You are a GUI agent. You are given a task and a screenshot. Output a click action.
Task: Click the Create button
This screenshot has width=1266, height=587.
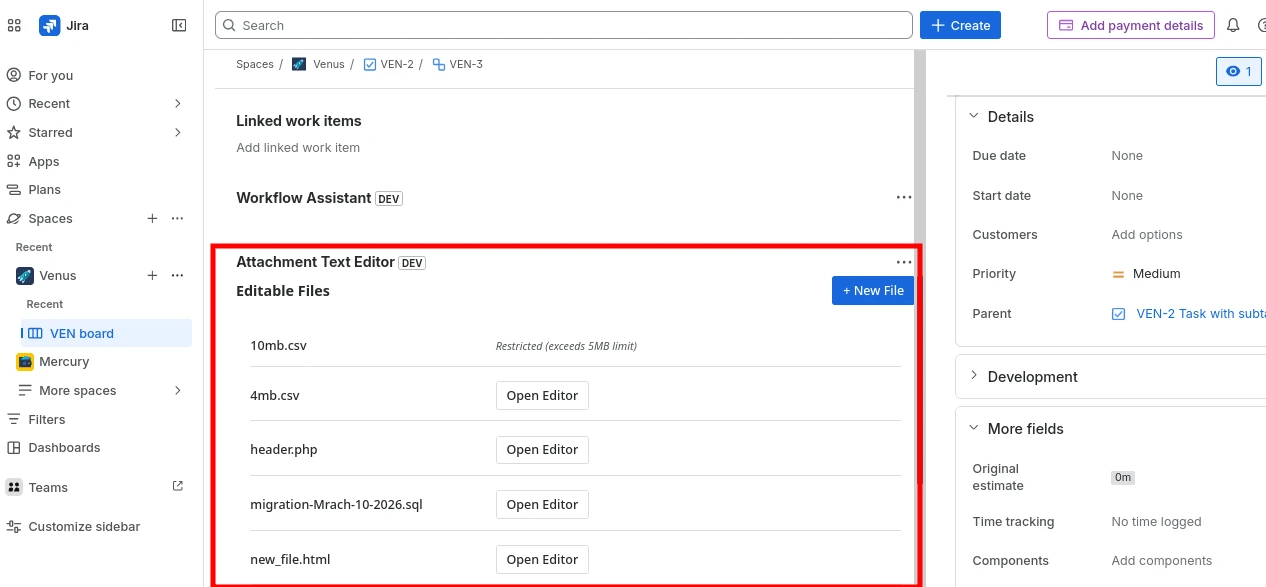pyautogui.click(x=960, y=25)
